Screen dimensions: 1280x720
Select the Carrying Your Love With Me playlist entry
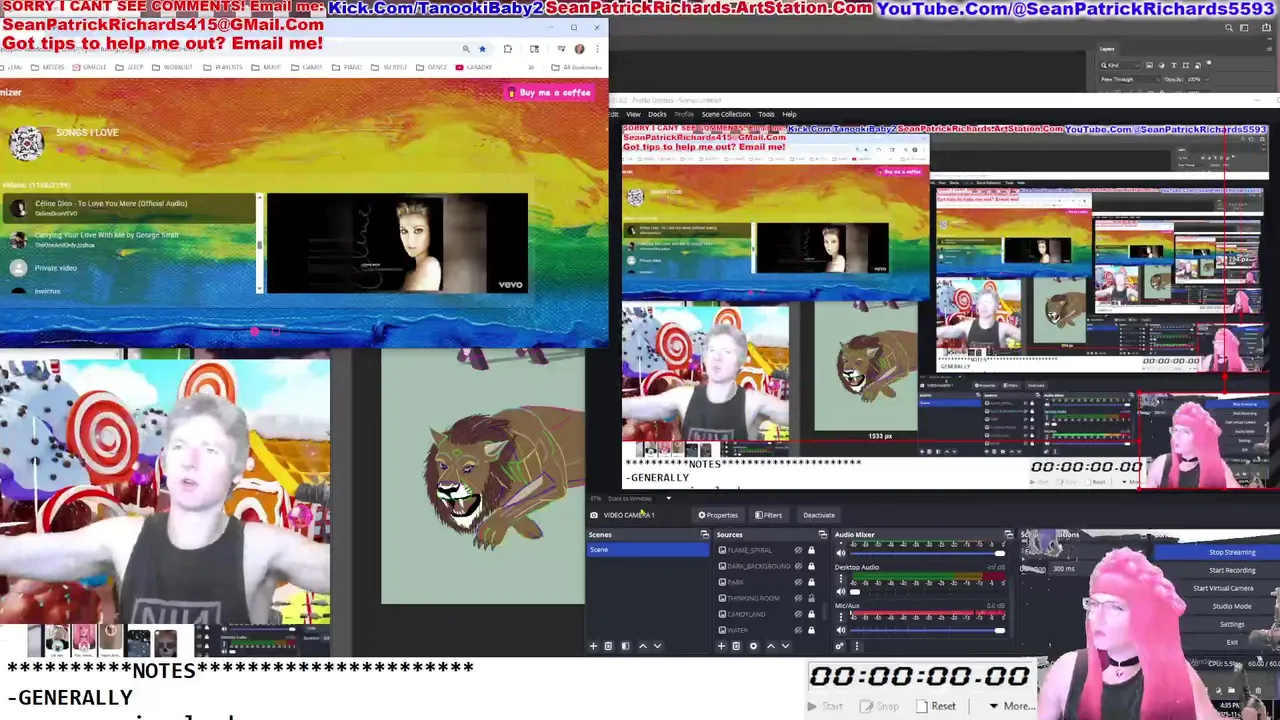coord(128,239)
